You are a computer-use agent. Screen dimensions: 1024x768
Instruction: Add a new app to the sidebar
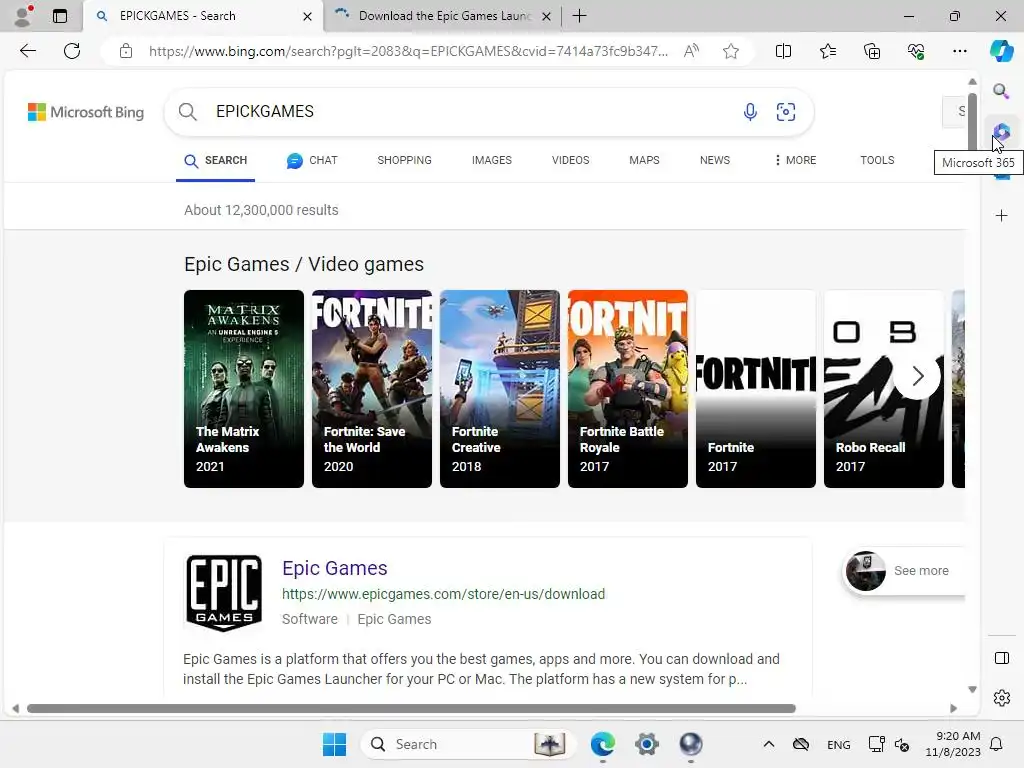click(1001, 216)
